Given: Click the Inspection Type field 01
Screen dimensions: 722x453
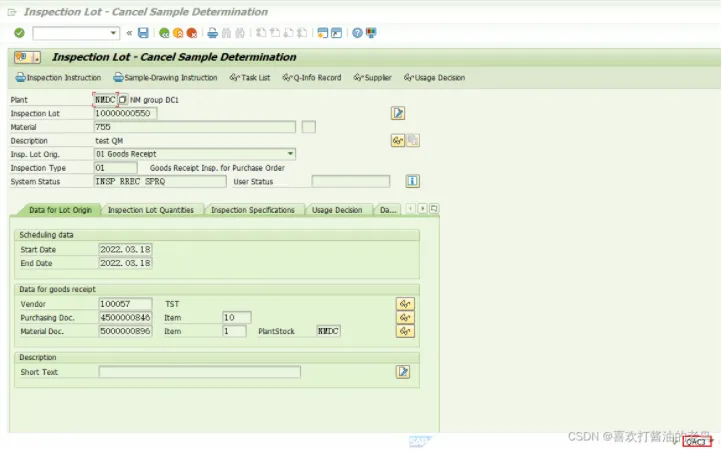Looking at the screenshot, I should pos(116,168).
